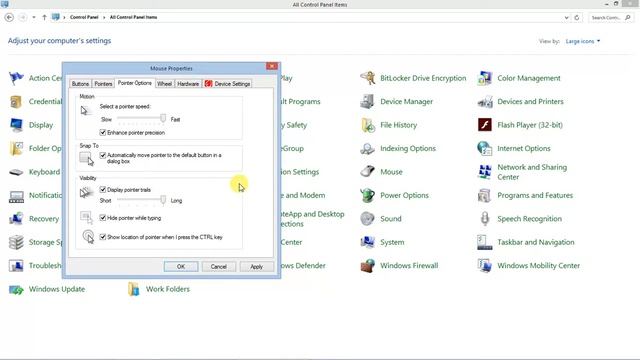Uncheck Automatically move pointer to default button
Image resolution: width=640 pixels, height=360 pixels.
click(103, 155)
